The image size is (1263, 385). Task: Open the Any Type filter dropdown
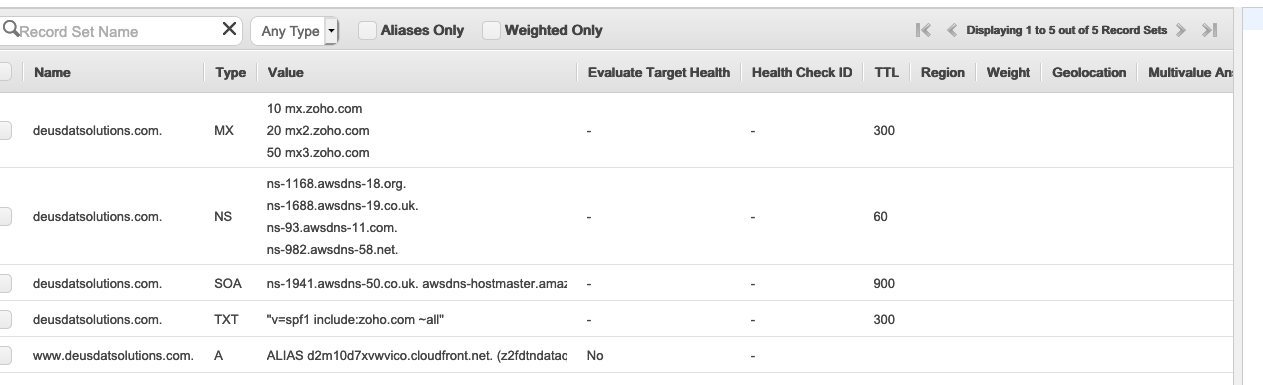(295, 31)
